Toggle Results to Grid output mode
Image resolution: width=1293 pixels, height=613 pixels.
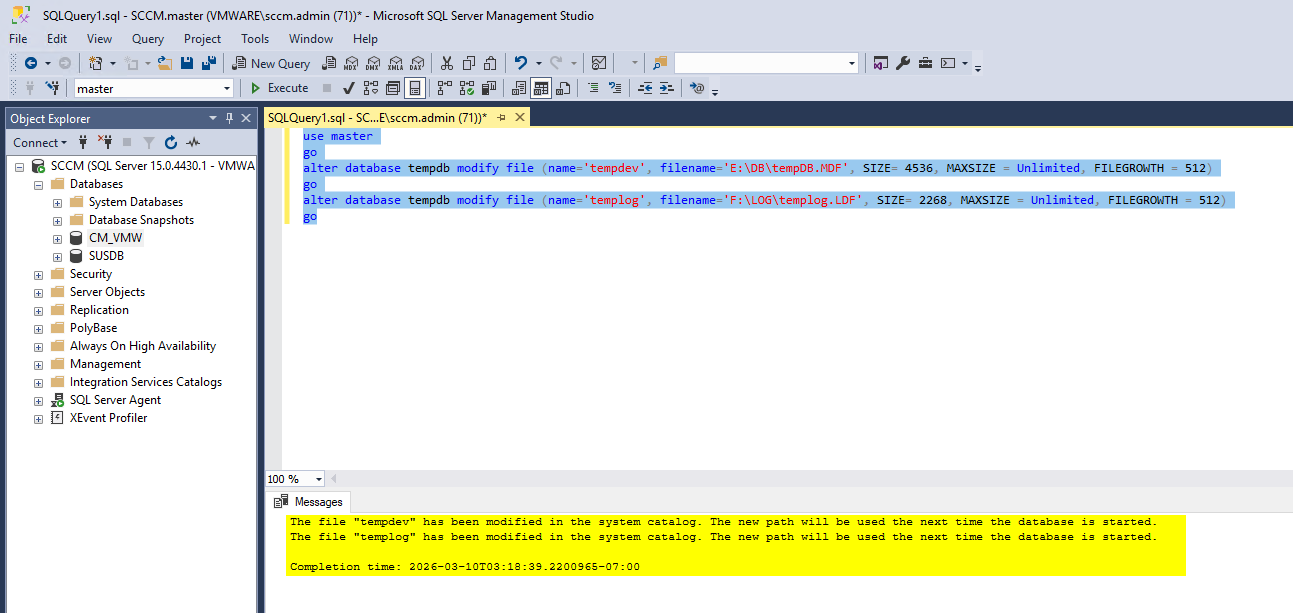(x=541, y=88)
